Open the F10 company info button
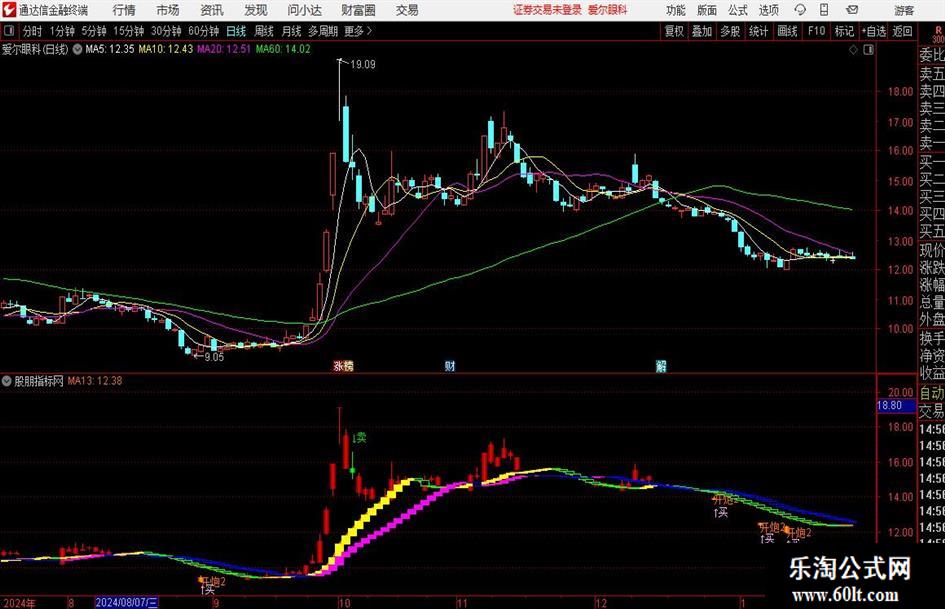The image size is (945, 609). click(x=816, y=31)
